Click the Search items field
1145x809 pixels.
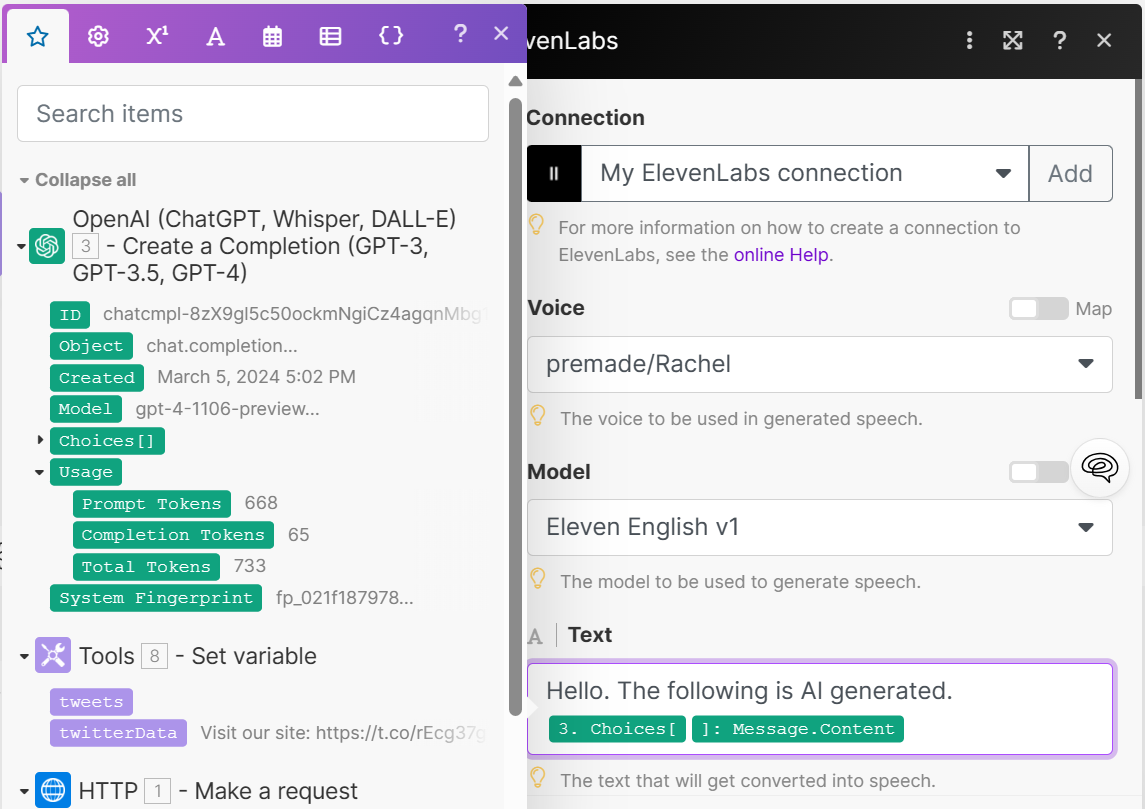coord(253,114)
